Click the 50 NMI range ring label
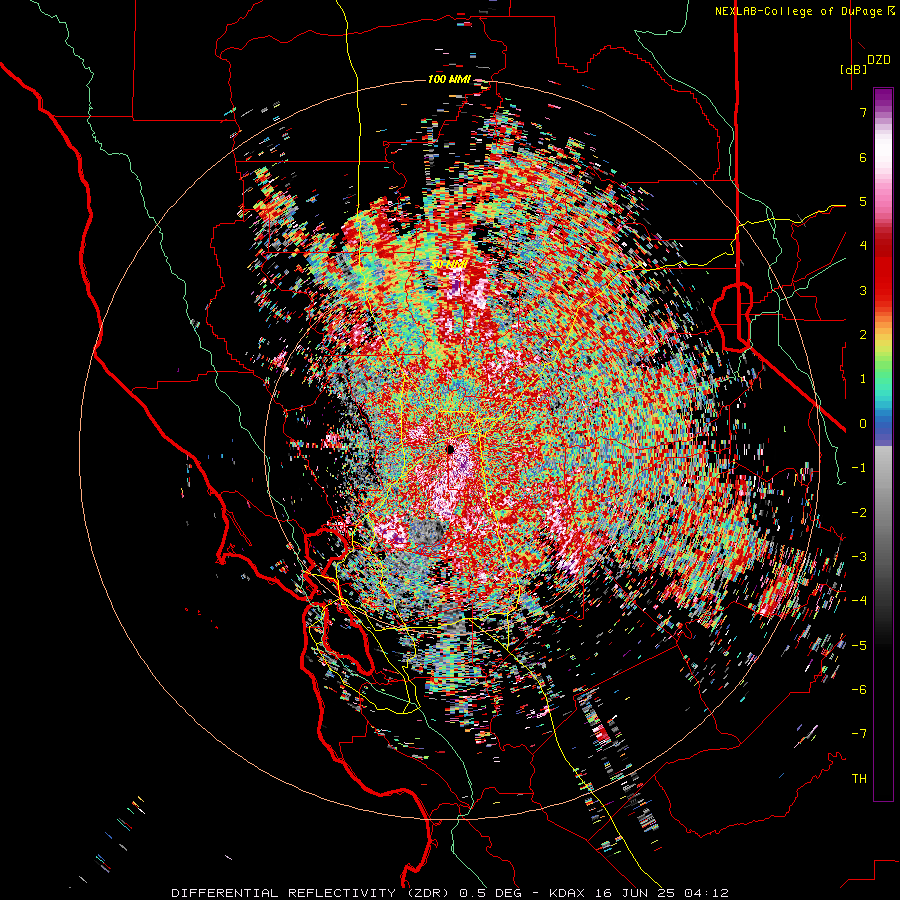Viewport: 900px width, 900px height. coord(449,264)
